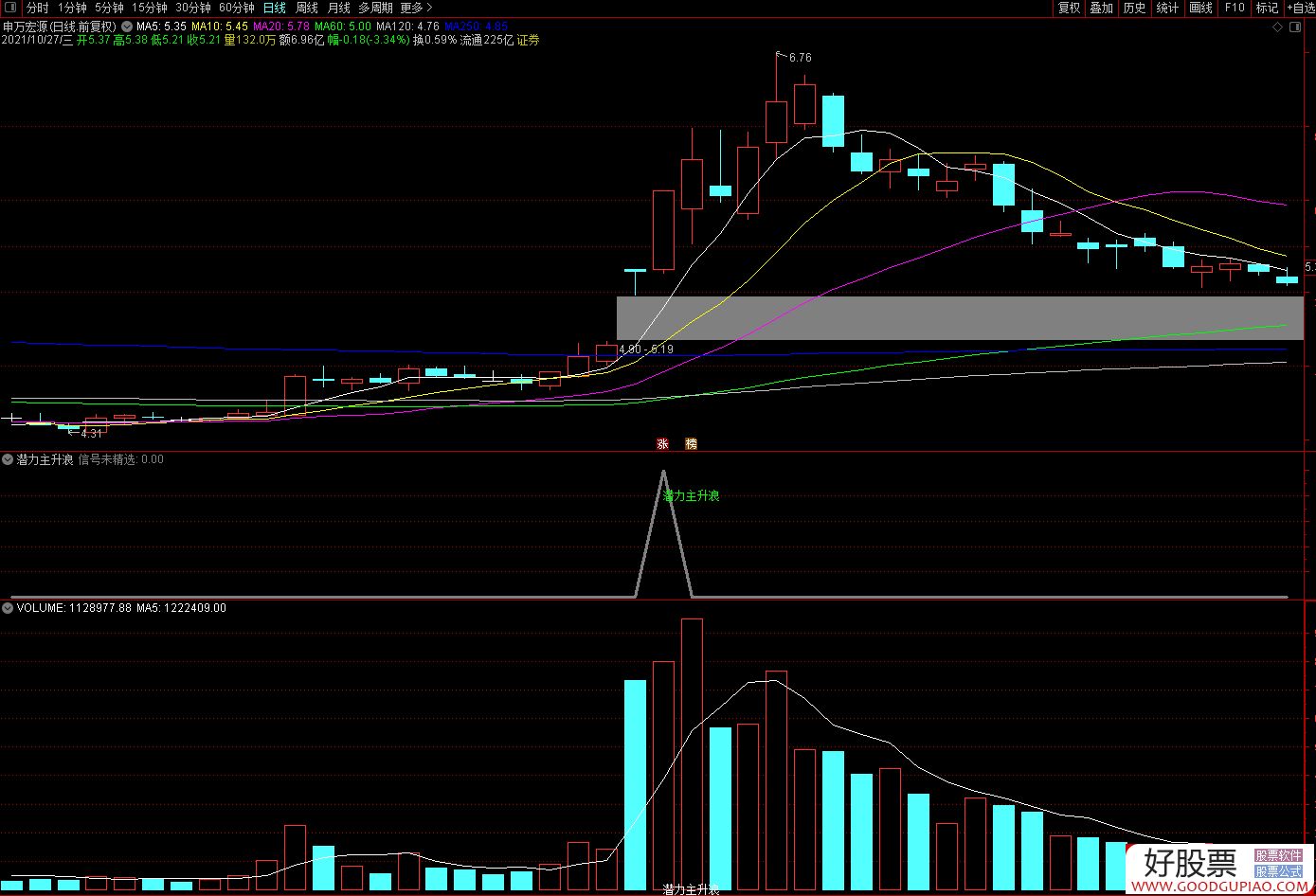Click the 标记 mark button
The height and width of the screenshot is (896, 1316).
pyautogui.click(x=1267, y=8)
